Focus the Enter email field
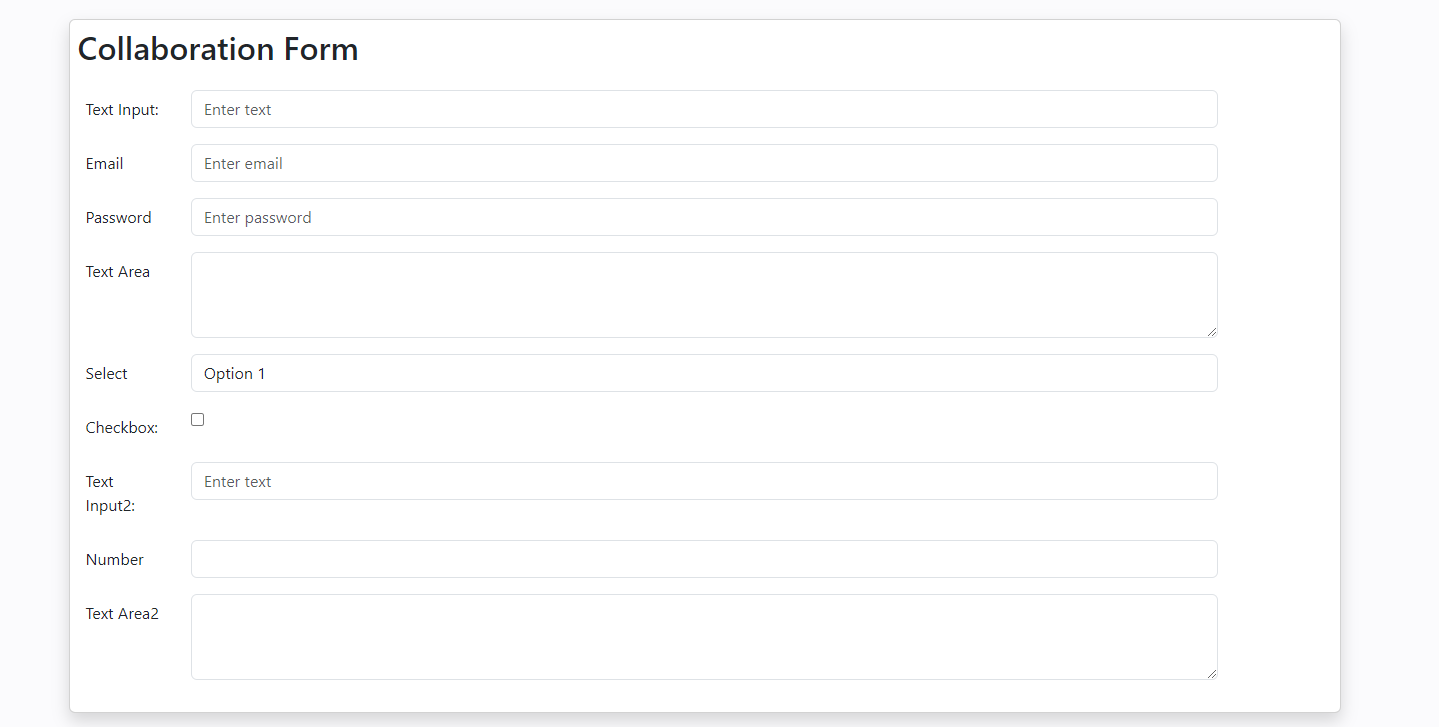The width and height of the screenshot is (1439, 727). (703, 163)
